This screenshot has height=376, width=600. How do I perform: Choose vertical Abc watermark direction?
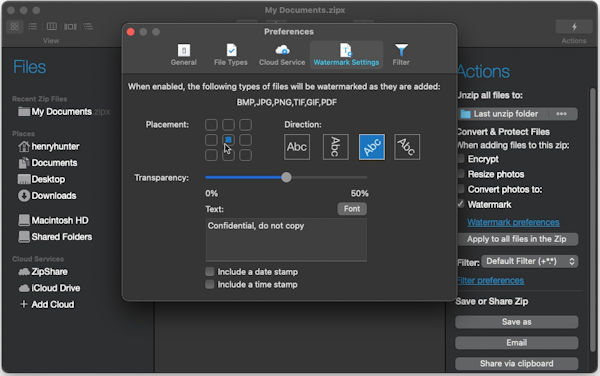[336, 147]
